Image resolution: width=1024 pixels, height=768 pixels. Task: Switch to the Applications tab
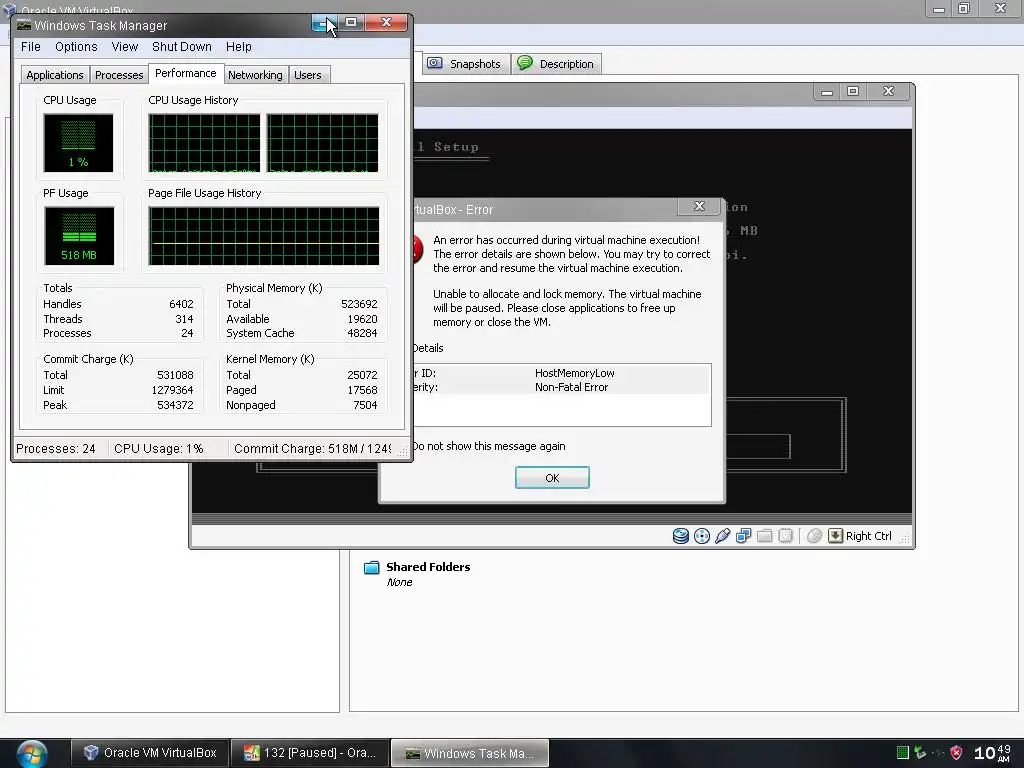(55, 75)
